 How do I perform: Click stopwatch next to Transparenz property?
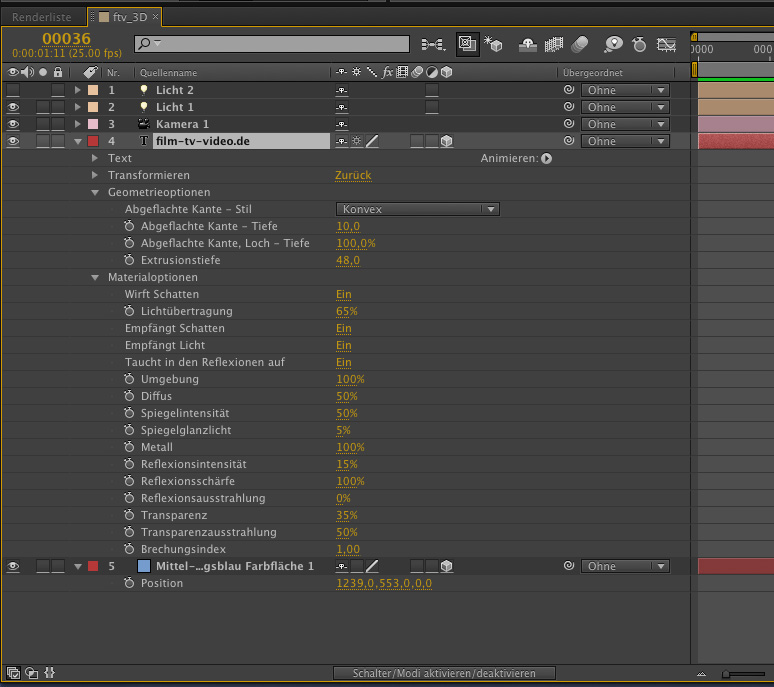tap(129, 515)
